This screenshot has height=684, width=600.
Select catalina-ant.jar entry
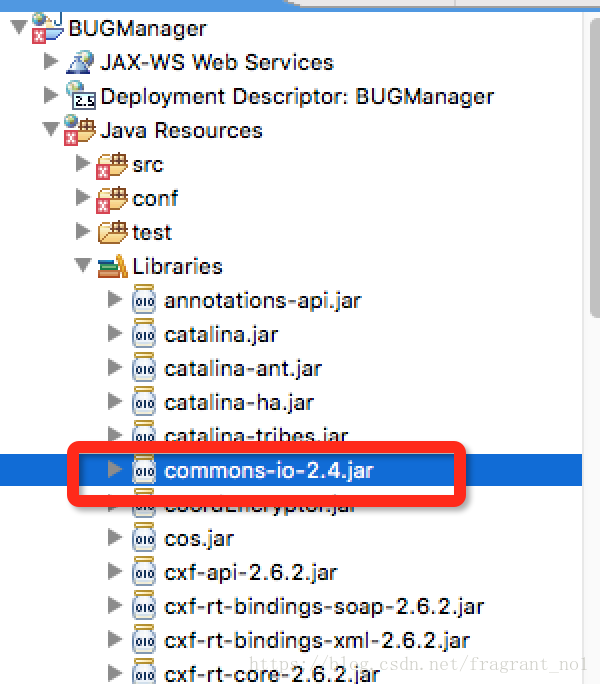tap(243, 369)
